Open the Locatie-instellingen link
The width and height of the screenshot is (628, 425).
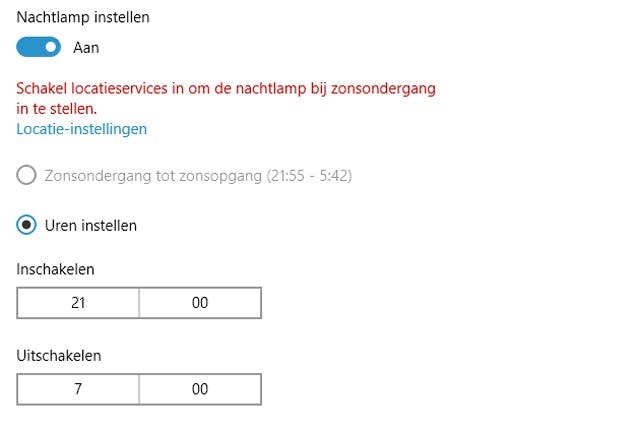pyautogui.click(x=82, y=129)
